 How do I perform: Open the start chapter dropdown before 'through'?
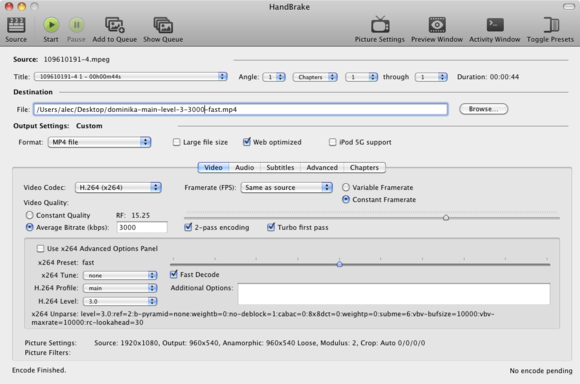pos(361,77)
